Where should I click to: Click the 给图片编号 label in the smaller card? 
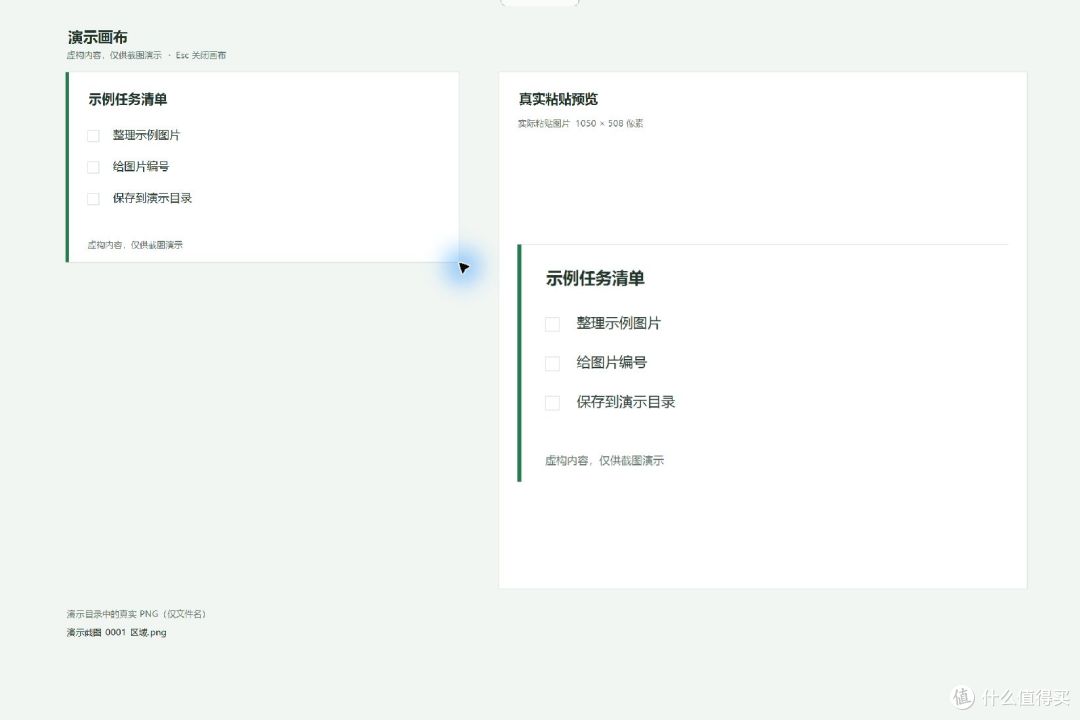[x=141, y=167]
